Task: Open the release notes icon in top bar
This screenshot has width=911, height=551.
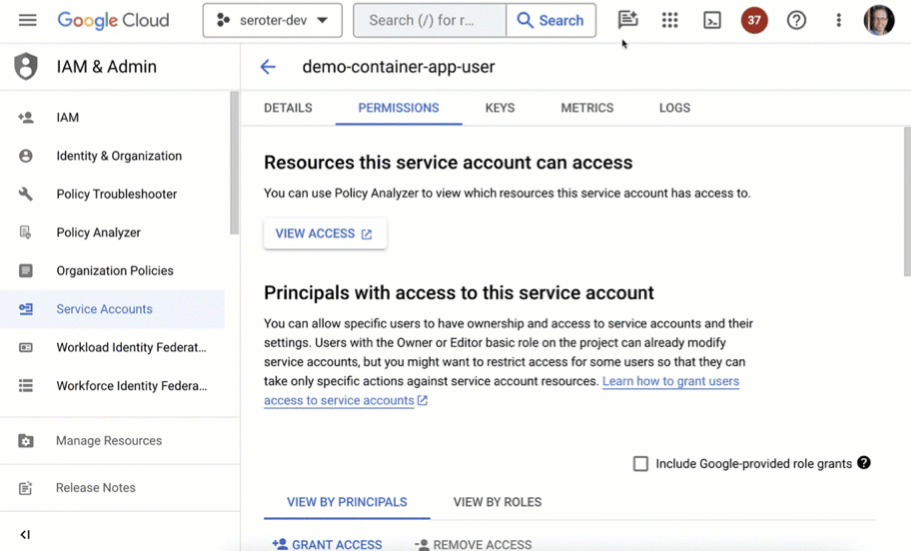Action: pos(627,20)
